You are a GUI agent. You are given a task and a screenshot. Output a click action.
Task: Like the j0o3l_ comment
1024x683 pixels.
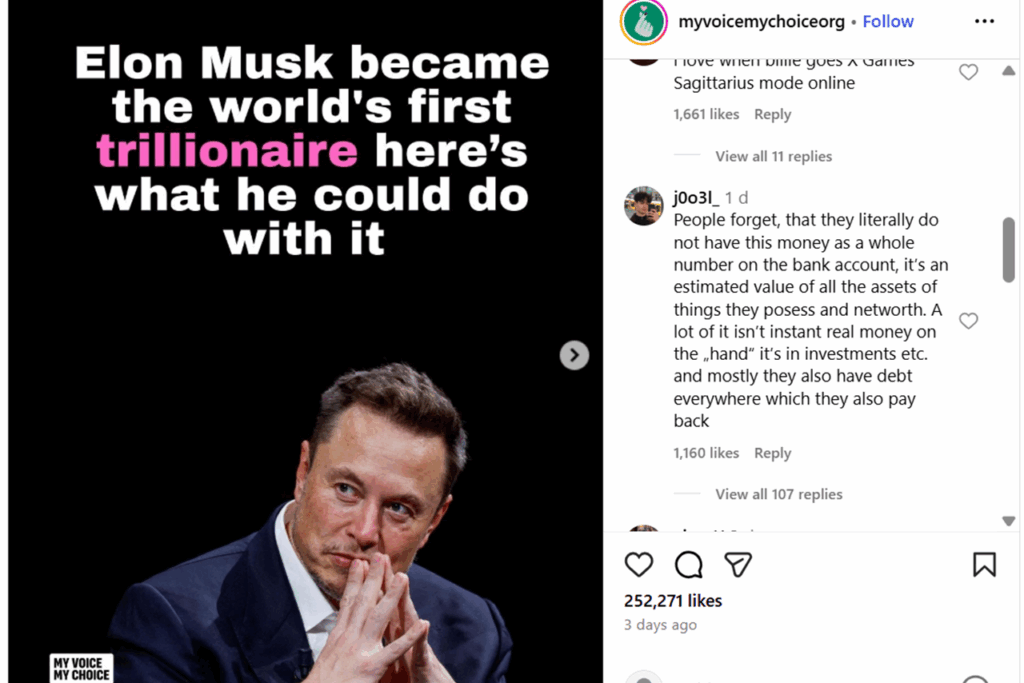[x=968, y=321]
